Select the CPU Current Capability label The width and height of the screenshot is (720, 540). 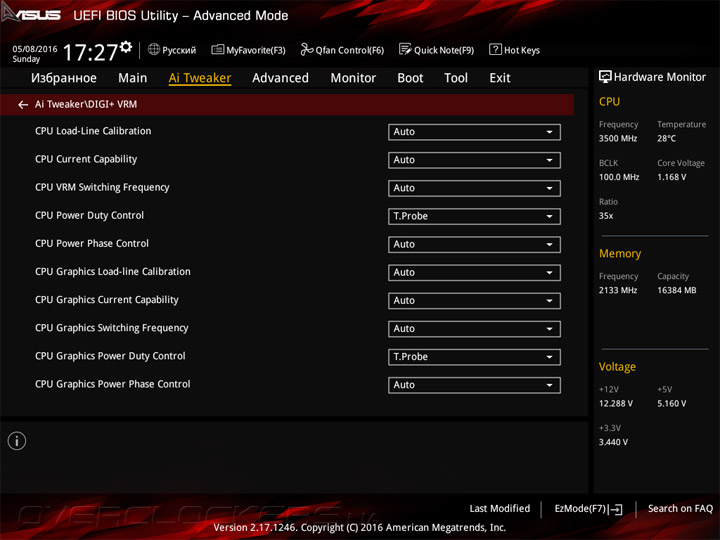tap(86, 159)
